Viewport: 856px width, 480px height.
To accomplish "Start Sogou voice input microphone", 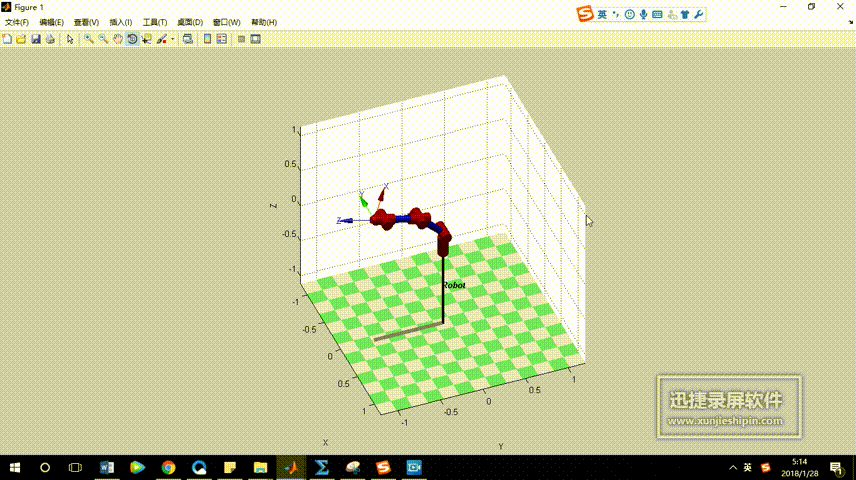I will pyautogui.click(x=644, y=15).
